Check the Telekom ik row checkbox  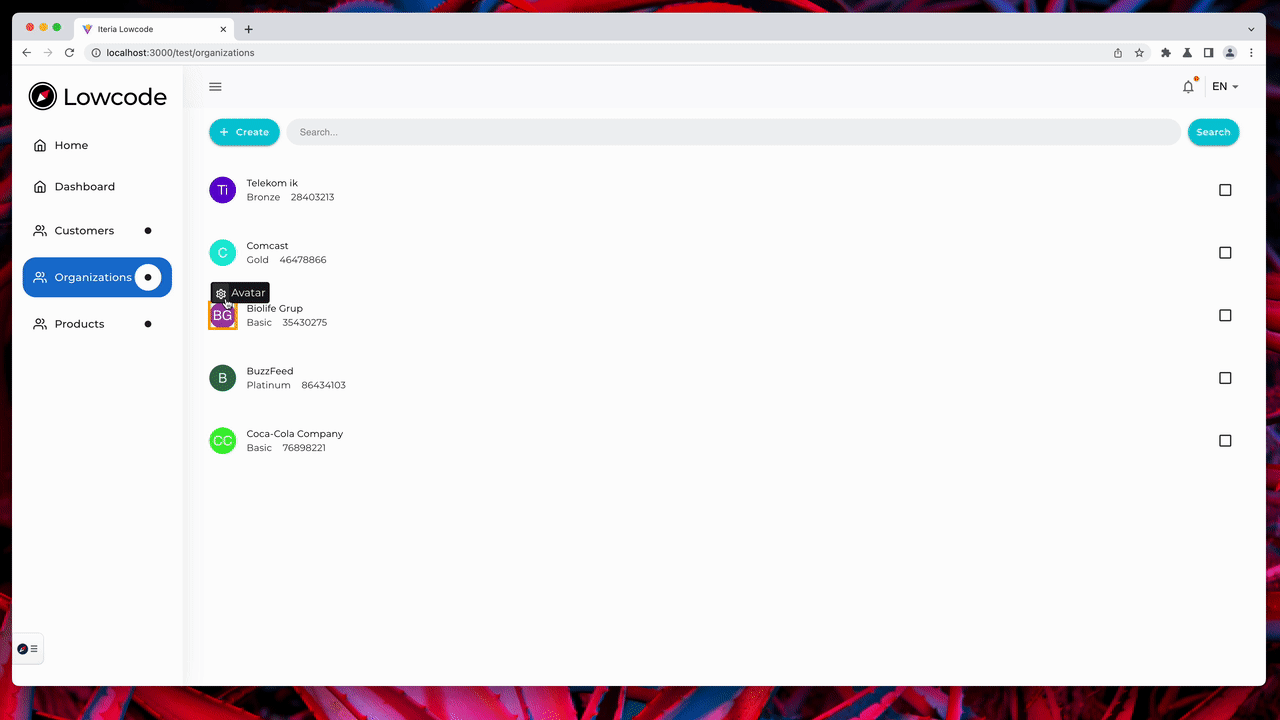(1225, 190)
